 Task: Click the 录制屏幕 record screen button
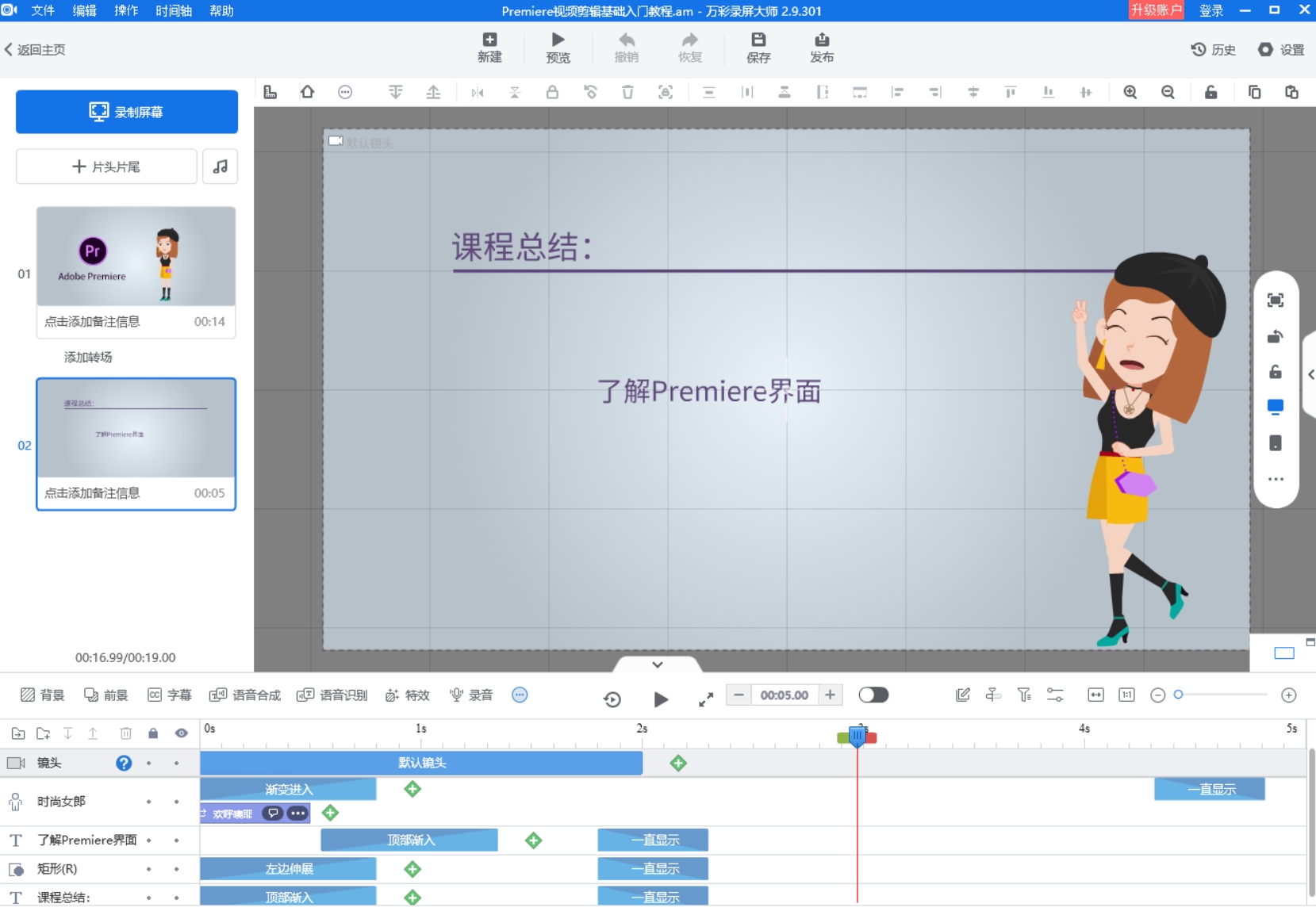[x=127, y=112]
